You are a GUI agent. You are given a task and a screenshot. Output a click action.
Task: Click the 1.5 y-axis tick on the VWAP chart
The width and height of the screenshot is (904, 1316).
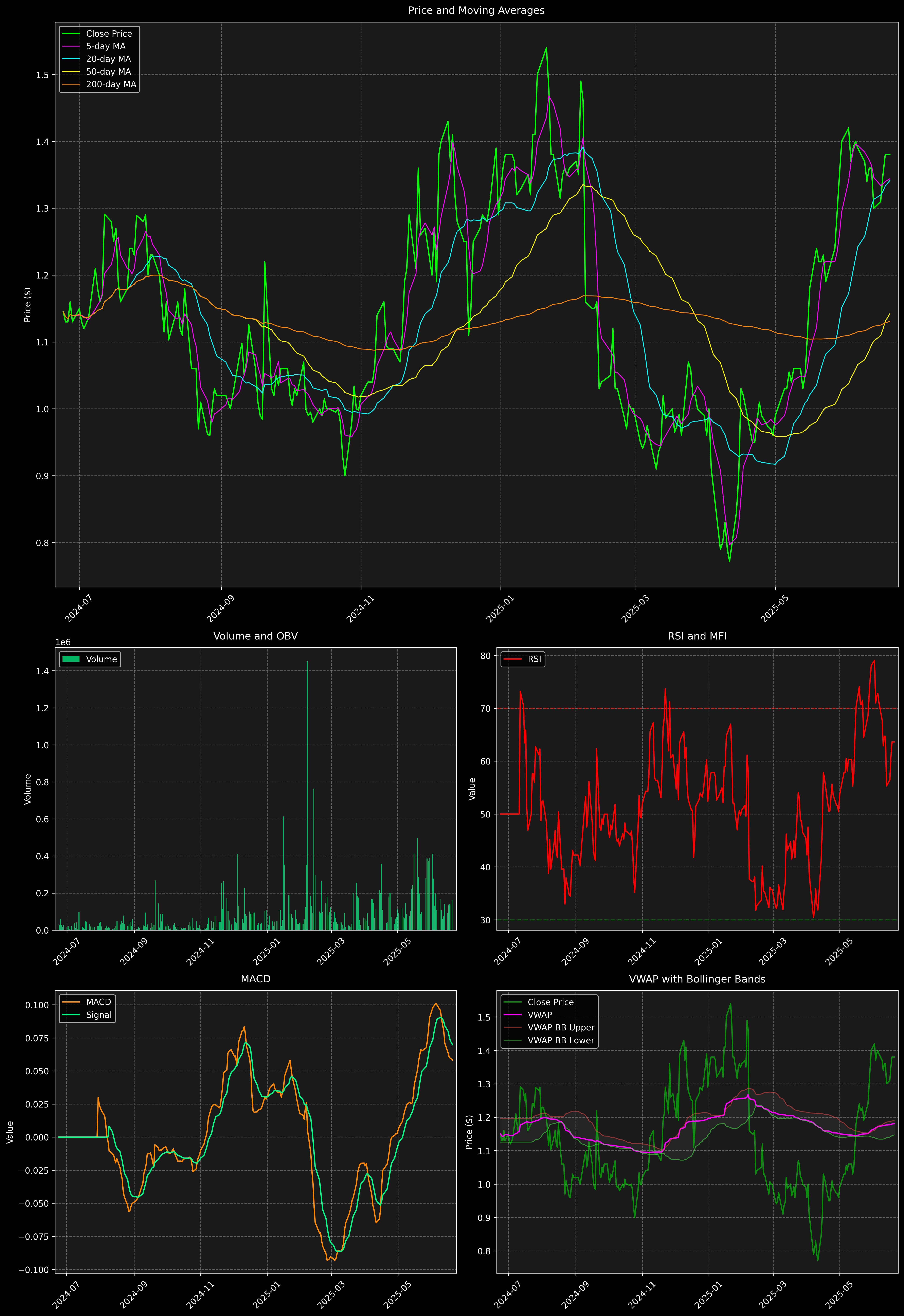(x=484, y=1017)
